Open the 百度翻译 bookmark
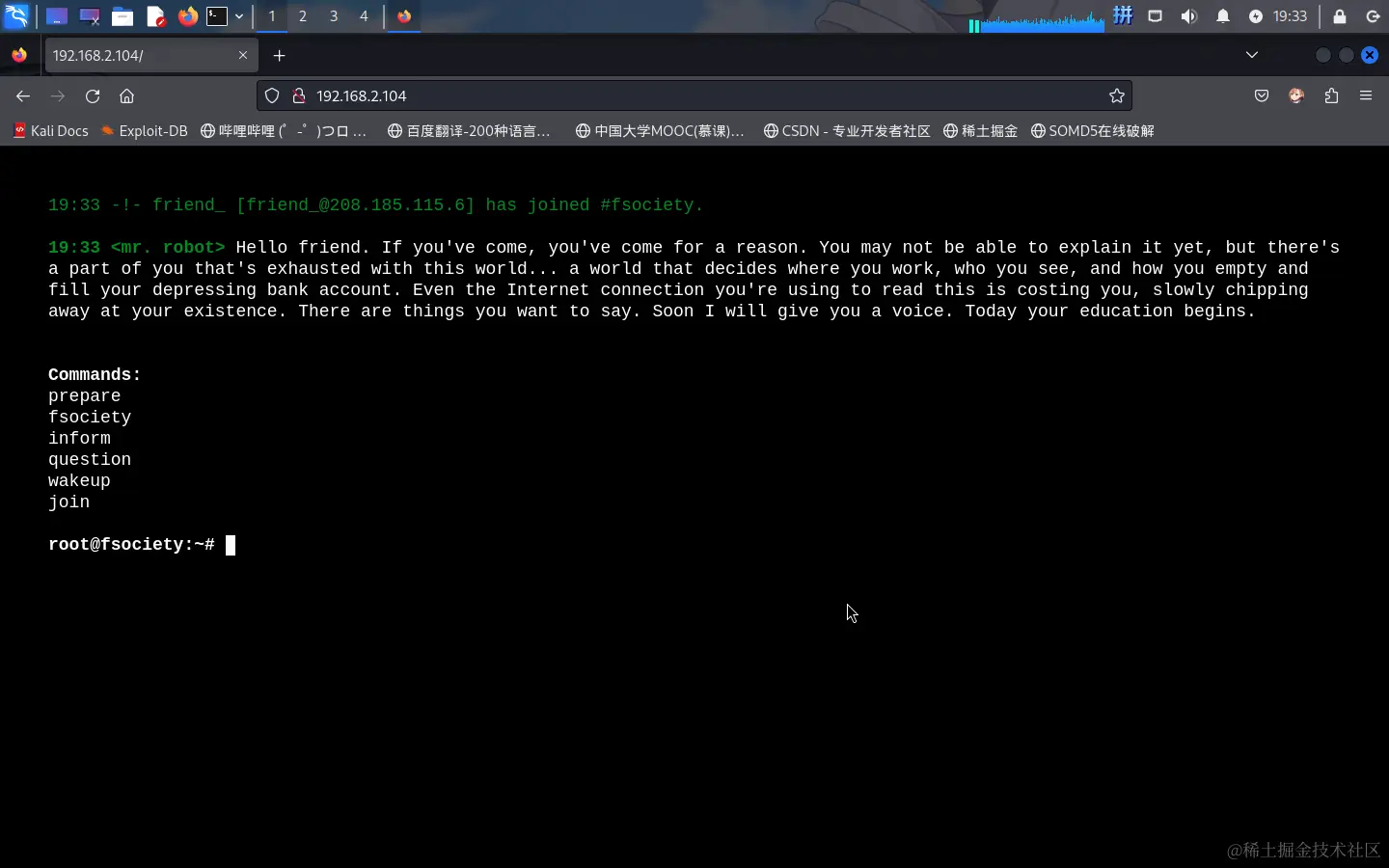 (x=469, y=131)
